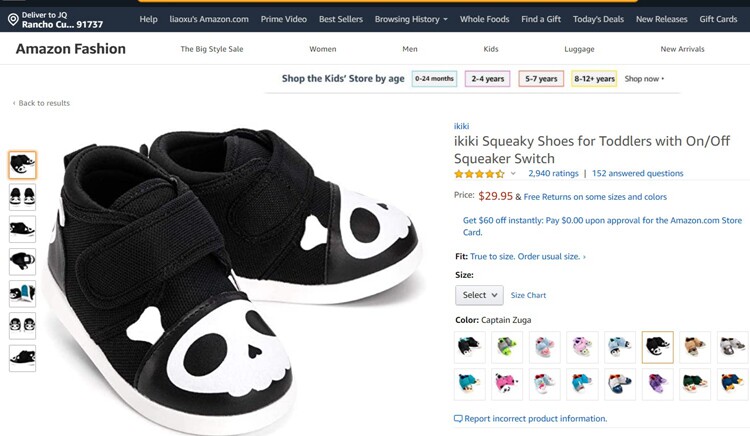Image resolution: width=750 pixels, height=436 pixels.
Task: Click the deliver-to location pin icon
Action: 13,19
